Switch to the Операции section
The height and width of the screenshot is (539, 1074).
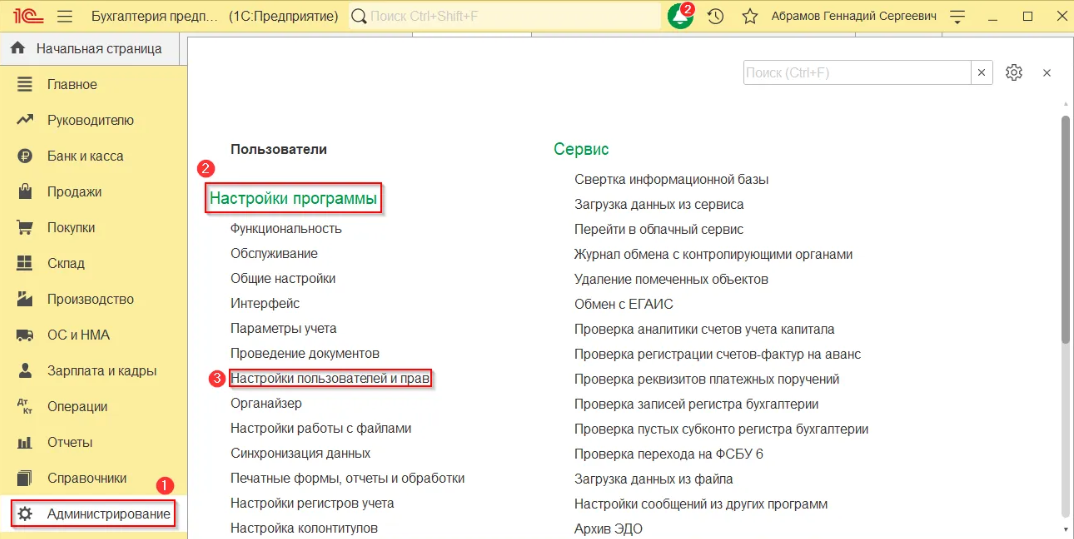[77, 407]
